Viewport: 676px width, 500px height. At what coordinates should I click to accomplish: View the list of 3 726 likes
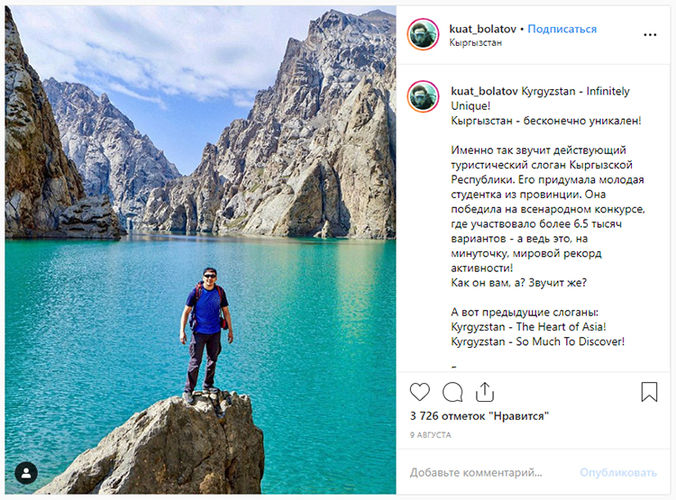480,415
